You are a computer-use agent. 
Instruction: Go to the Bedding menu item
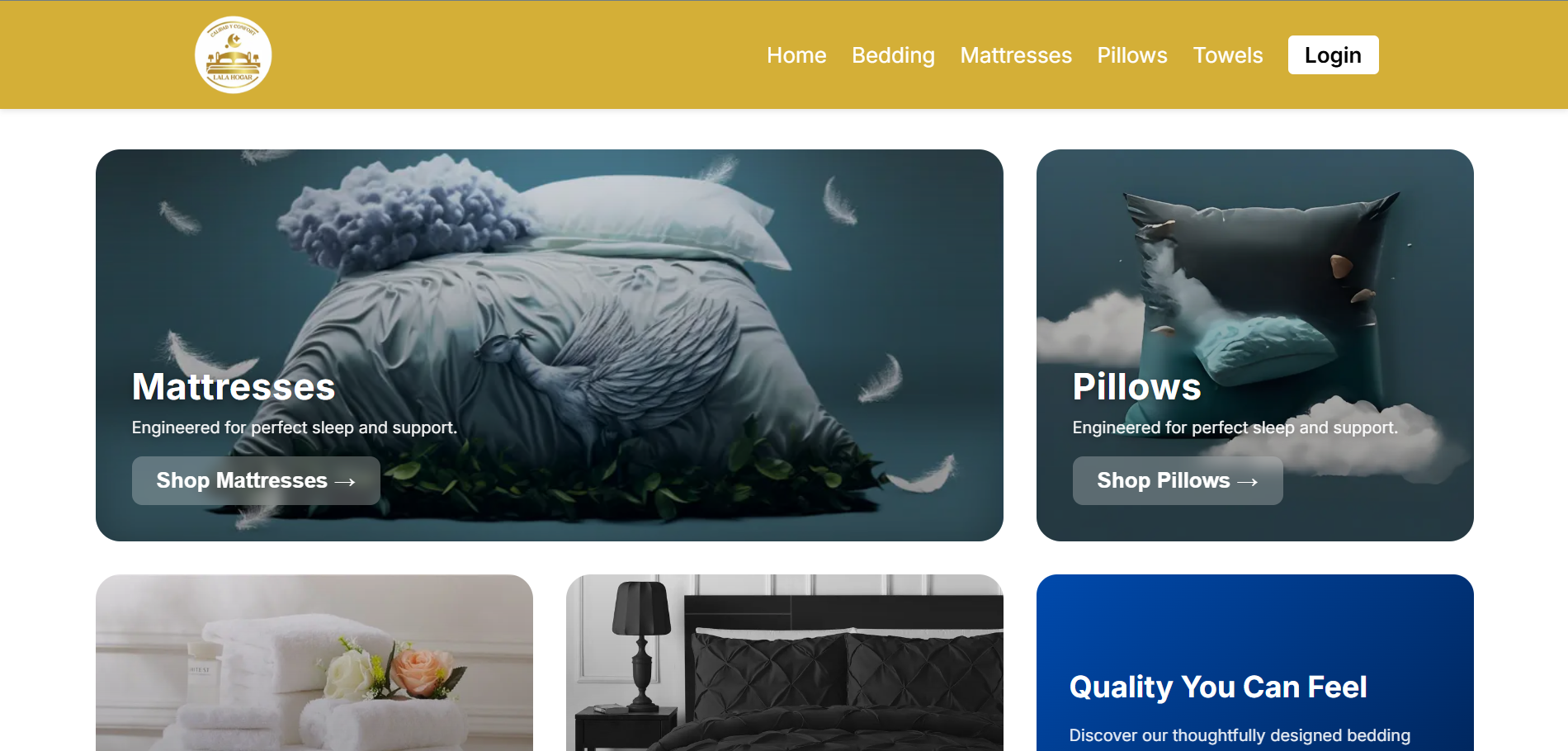click(893, 55)
